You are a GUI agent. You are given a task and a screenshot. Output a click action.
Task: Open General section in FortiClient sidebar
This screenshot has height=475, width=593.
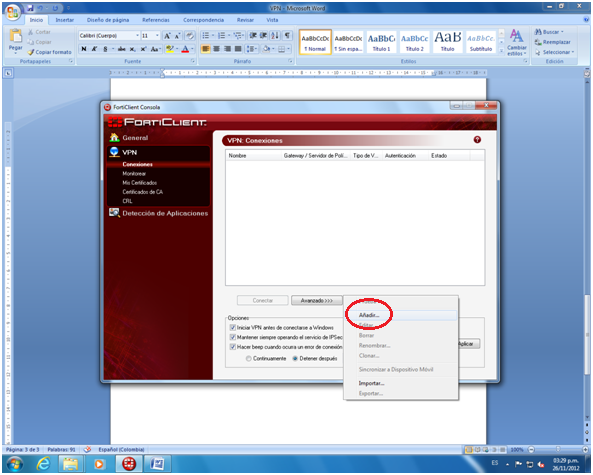click(x=129, y=138)
